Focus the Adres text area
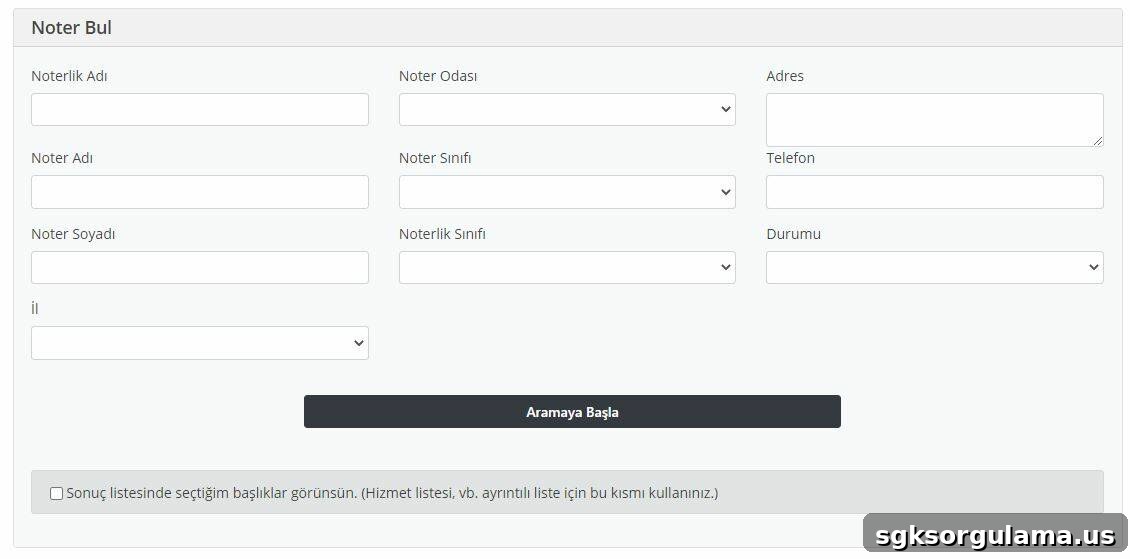This screenshot has width=1130, height=559. tap(935, 120)
